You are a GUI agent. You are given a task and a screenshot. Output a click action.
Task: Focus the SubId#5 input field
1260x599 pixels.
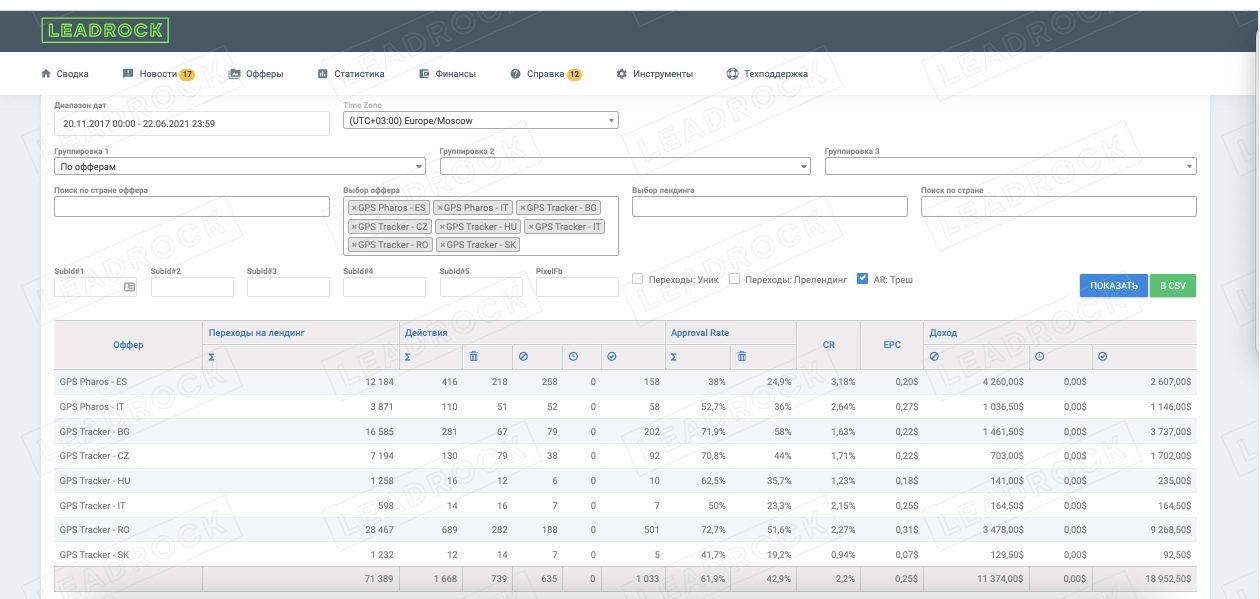481,287
